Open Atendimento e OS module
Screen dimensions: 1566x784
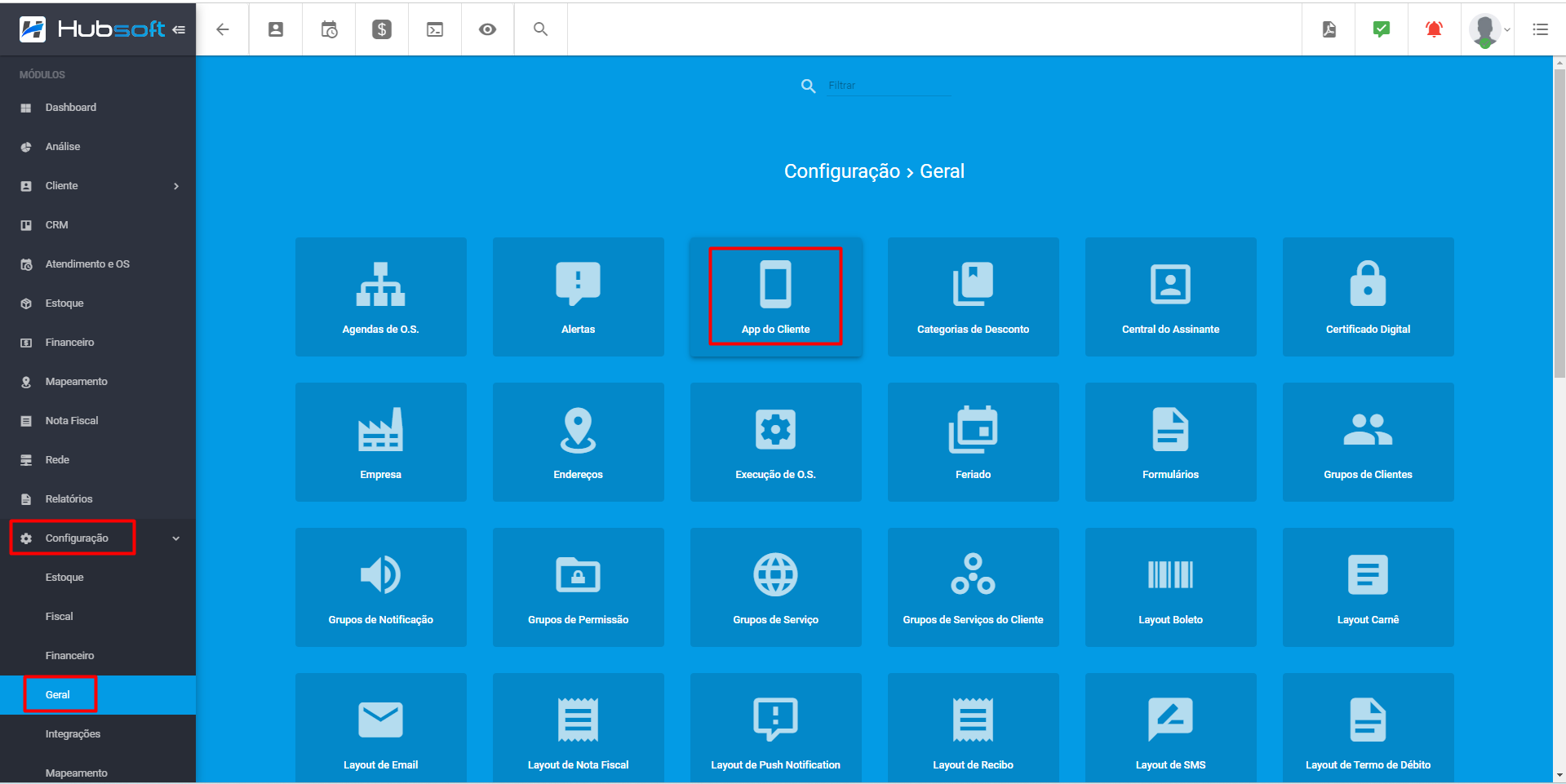pyautogui.click(x=98, y=264)
